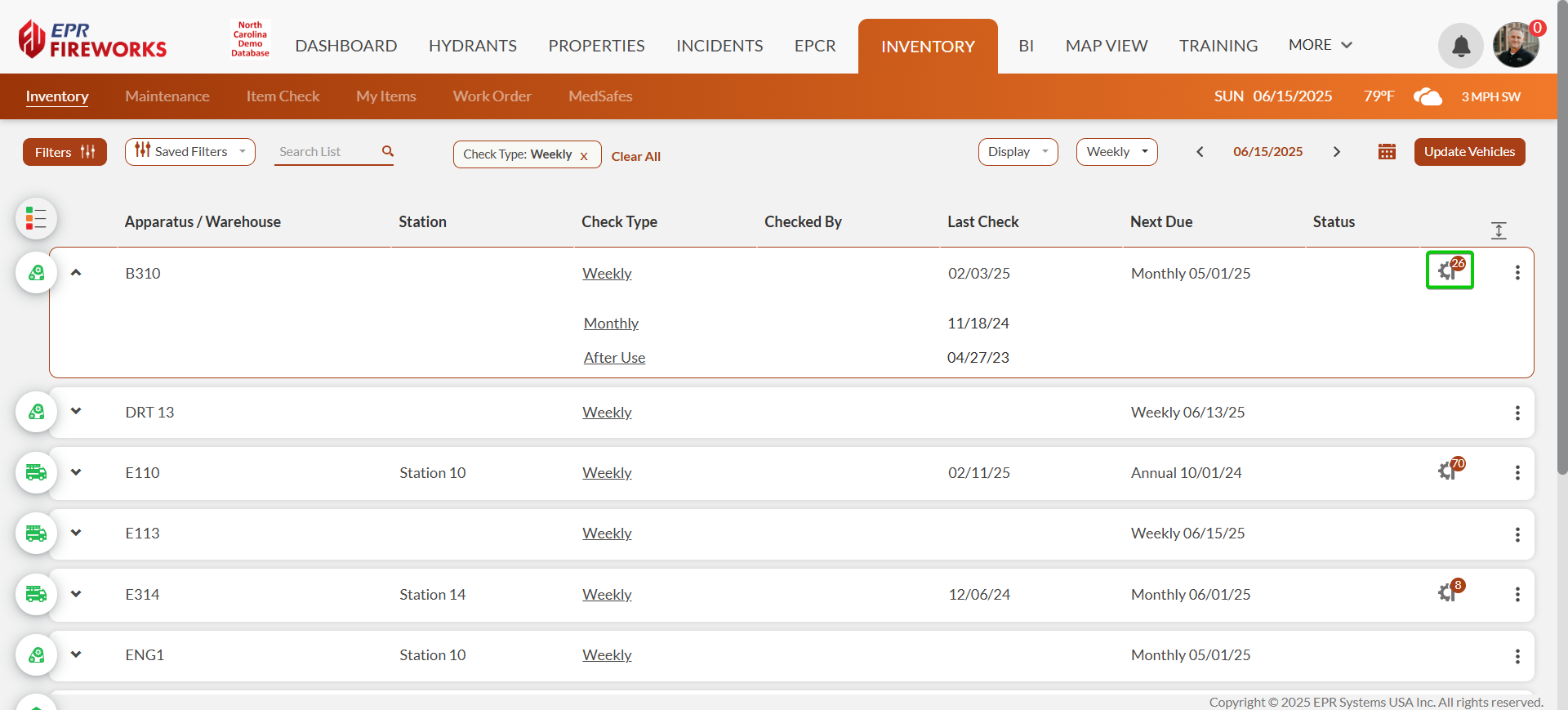The width and height of the screenshot is (1568, 710).
Task: Go to next date with right arrow
Action: point(1336,152)
